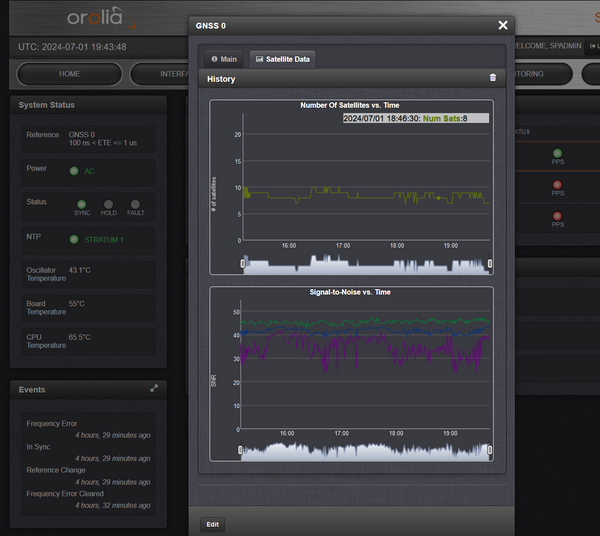
Task: Switch to the Main tab
Action: [222, 59]
